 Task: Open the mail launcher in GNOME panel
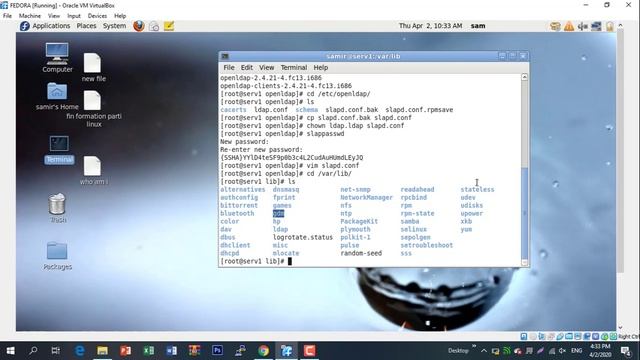[154, 26]
